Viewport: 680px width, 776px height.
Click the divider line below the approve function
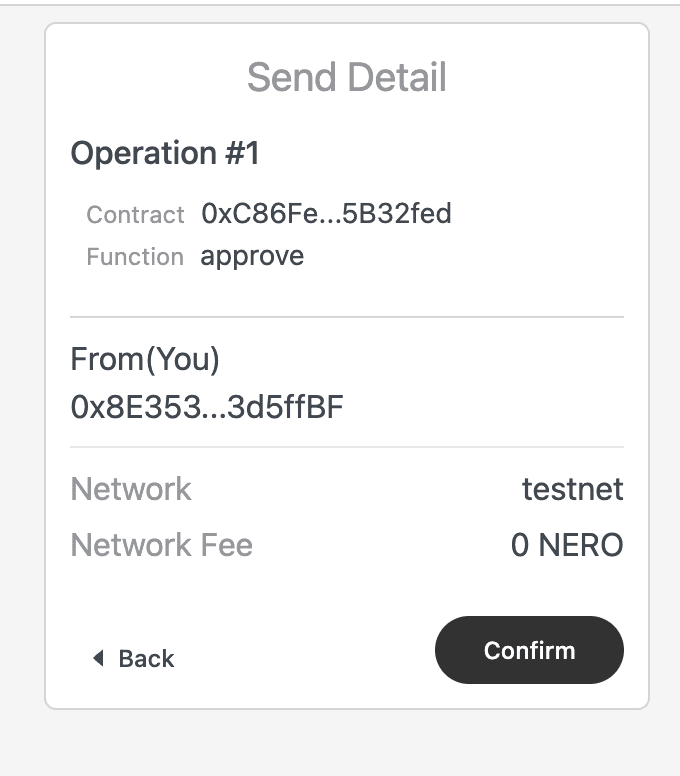pos(346,317)
